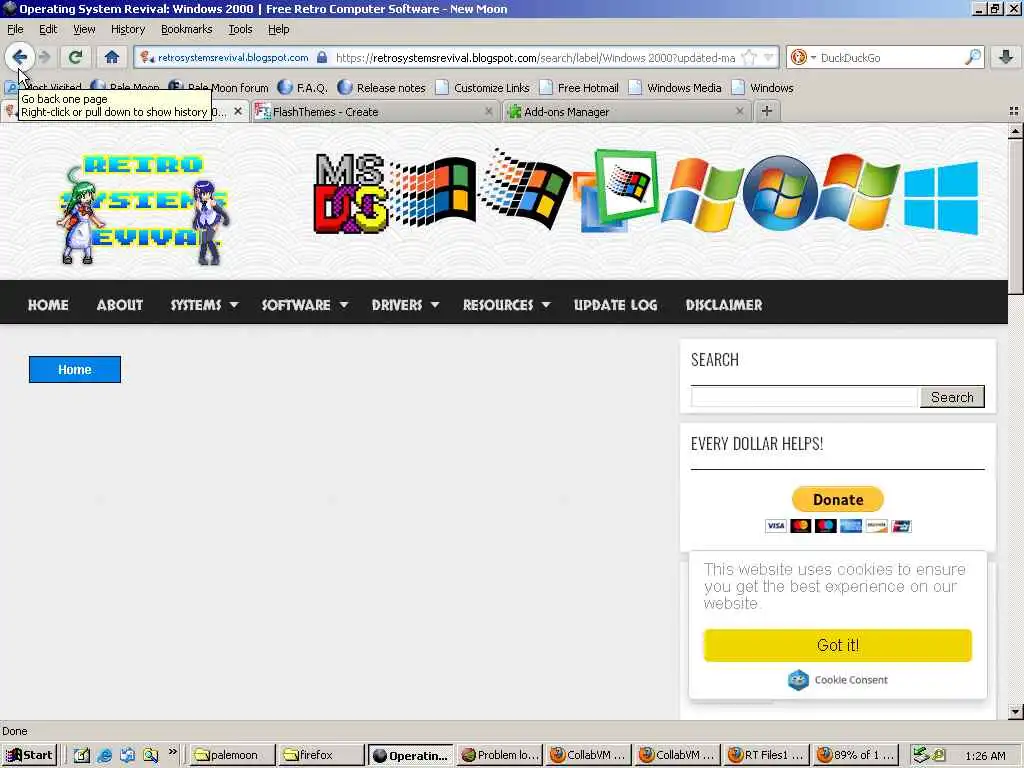Close the FlashThemes - Create tab

click(x=488, y=112)
